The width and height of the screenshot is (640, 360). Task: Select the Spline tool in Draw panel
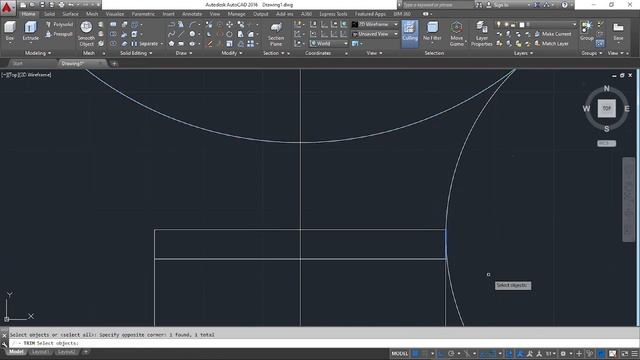(171, 34)
